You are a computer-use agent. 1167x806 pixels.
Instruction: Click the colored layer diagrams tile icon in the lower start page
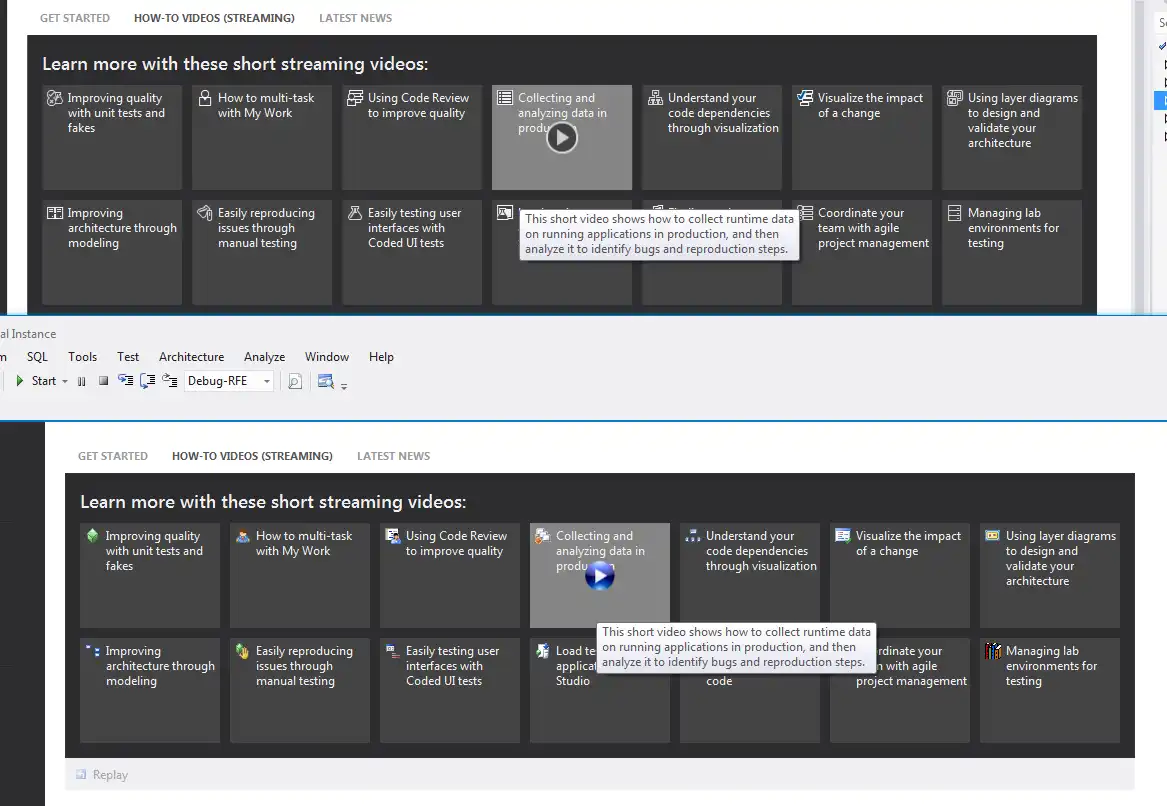pos(992,535)
